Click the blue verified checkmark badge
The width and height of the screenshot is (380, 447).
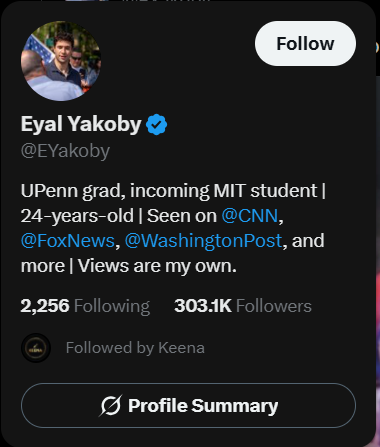tap(156, 124)
